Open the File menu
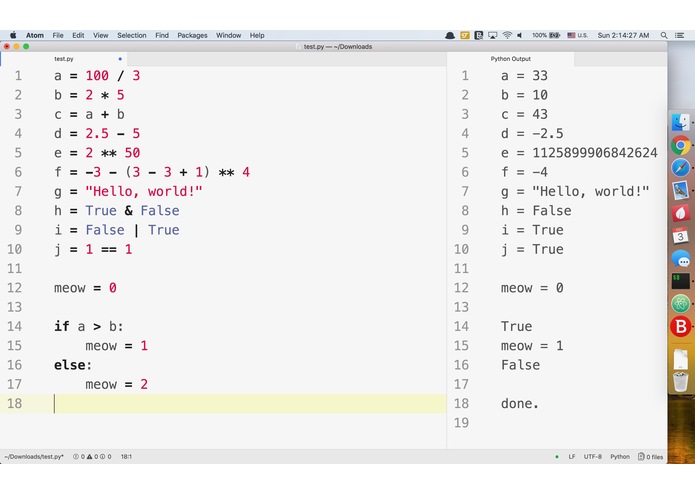This screenshot has height=494, width=695. (x=58, y=35)
